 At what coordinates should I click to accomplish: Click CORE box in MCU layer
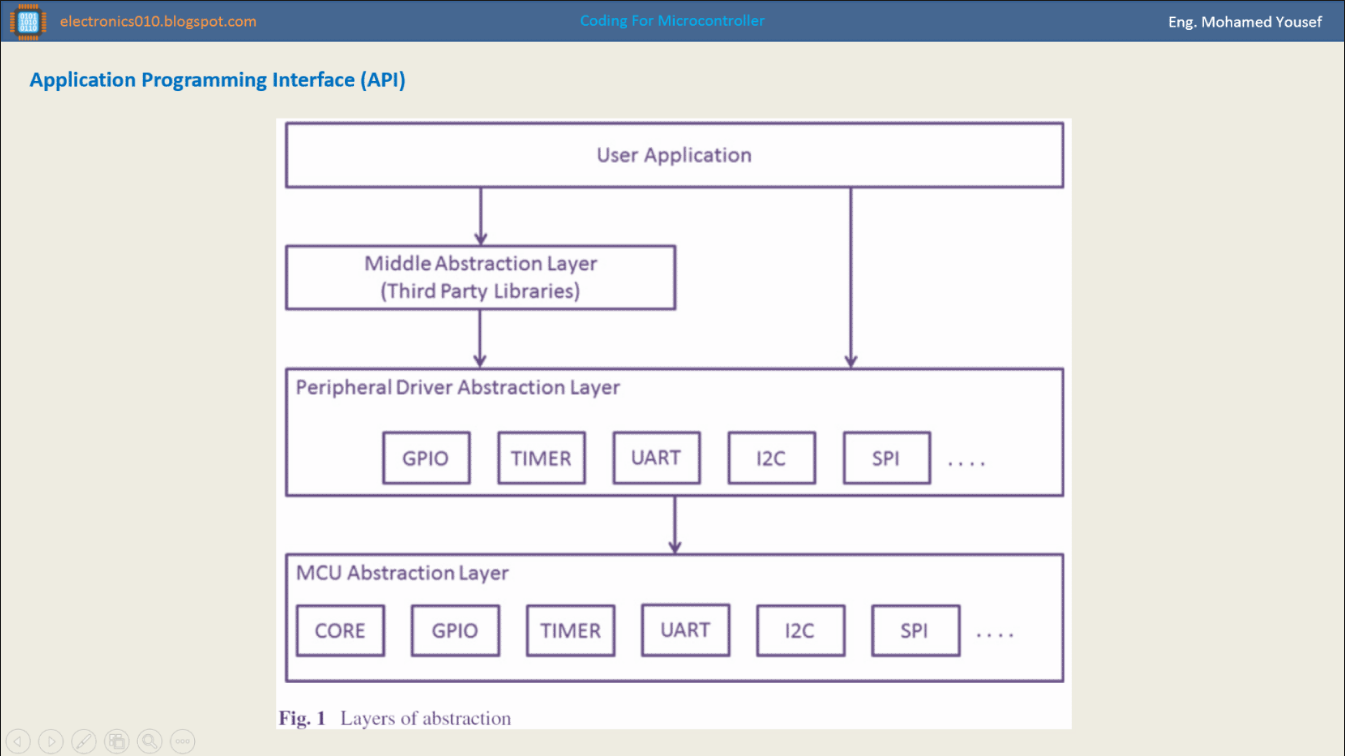coord(340,630)
